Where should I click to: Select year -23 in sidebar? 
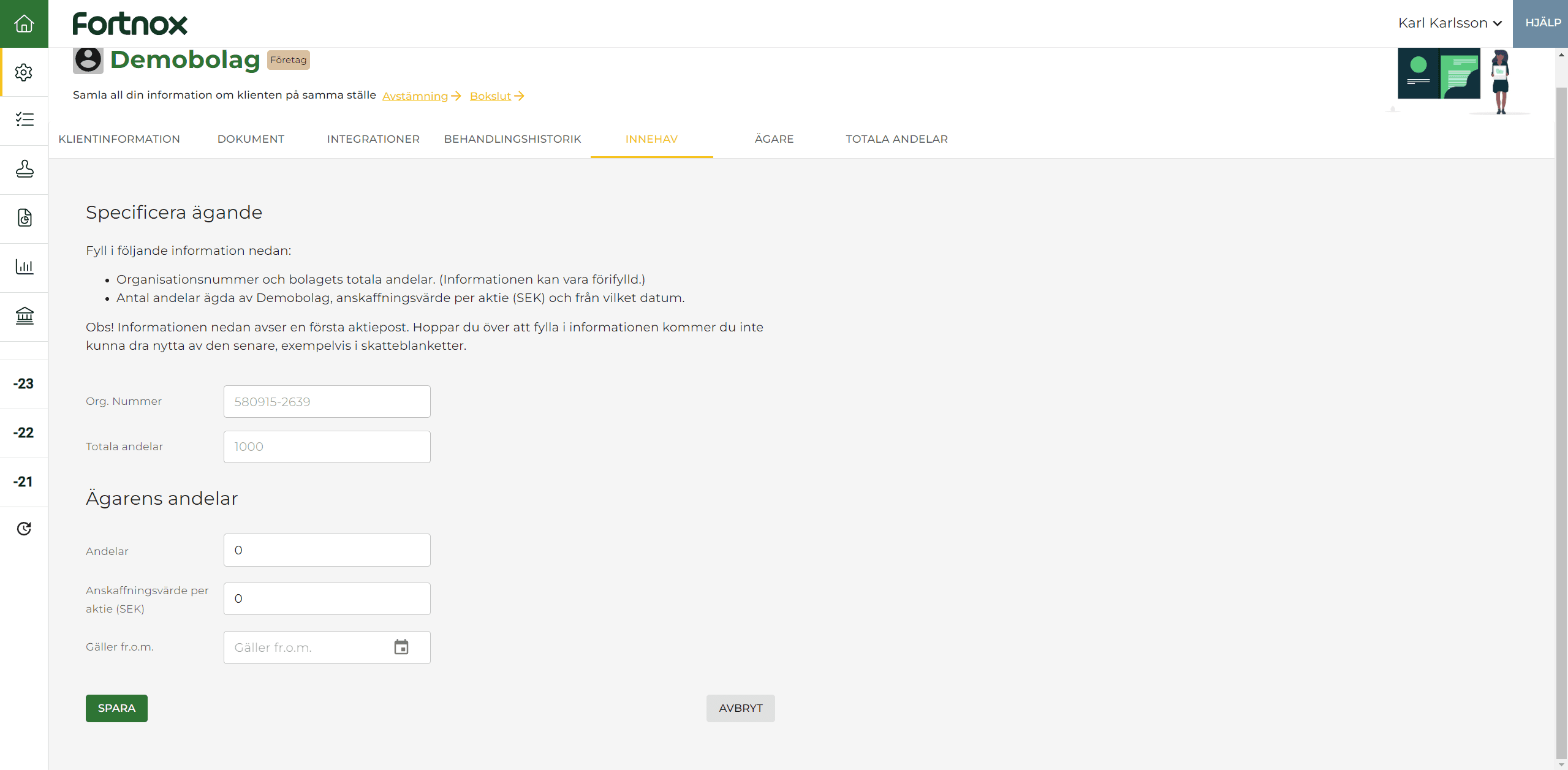pyautogui.click(x=24, y=384)
